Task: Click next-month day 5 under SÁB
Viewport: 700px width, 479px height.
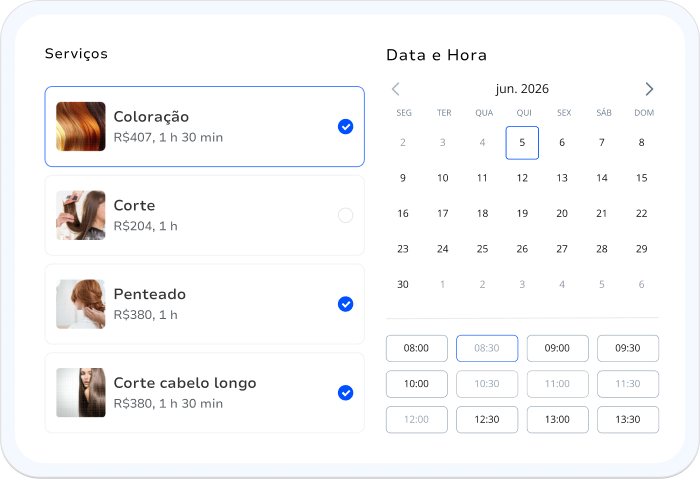Action: pyautogui.click(x=602, y=284)
